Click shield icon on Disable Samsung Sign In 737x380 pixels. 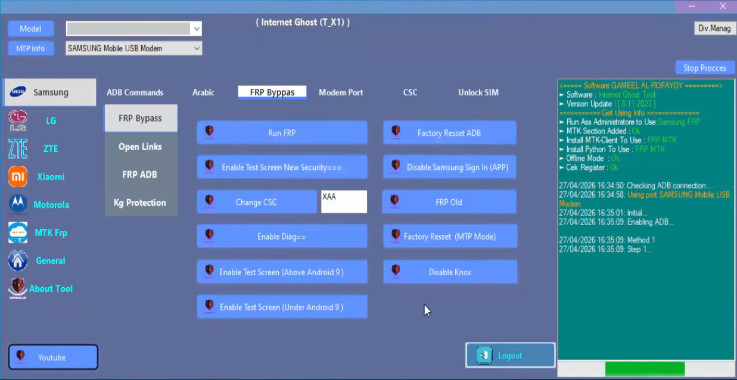pos(396,166)
